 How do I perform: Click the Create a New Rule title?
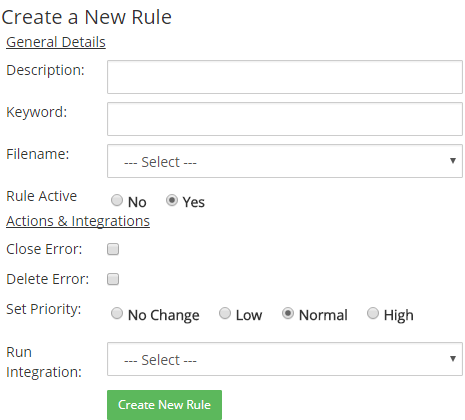click(87, 17)
